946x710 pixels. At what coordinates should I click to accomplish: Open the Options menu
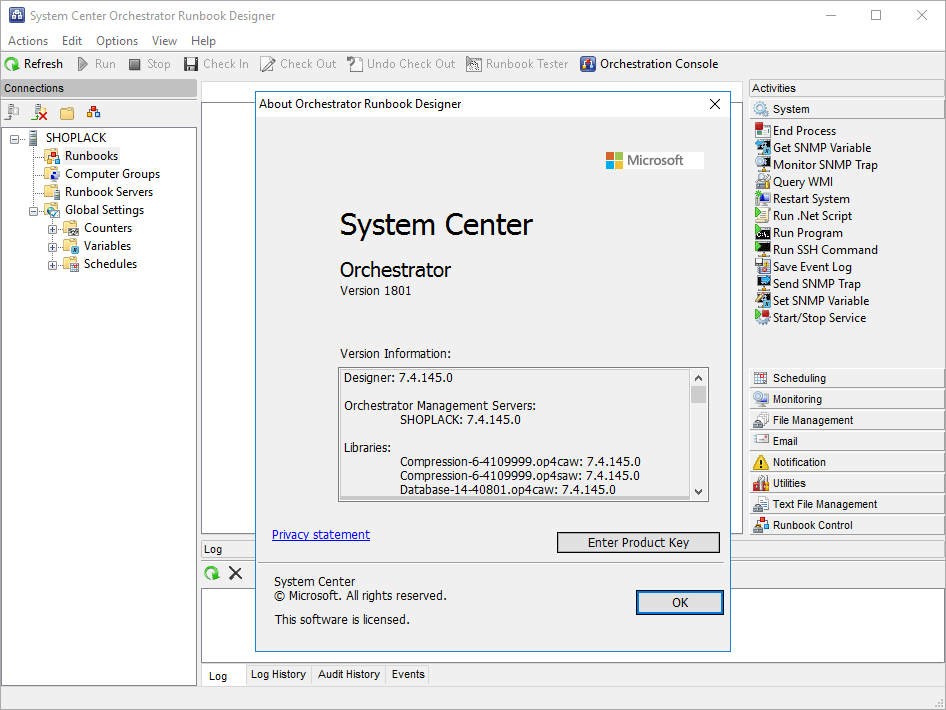pos(117,41)
